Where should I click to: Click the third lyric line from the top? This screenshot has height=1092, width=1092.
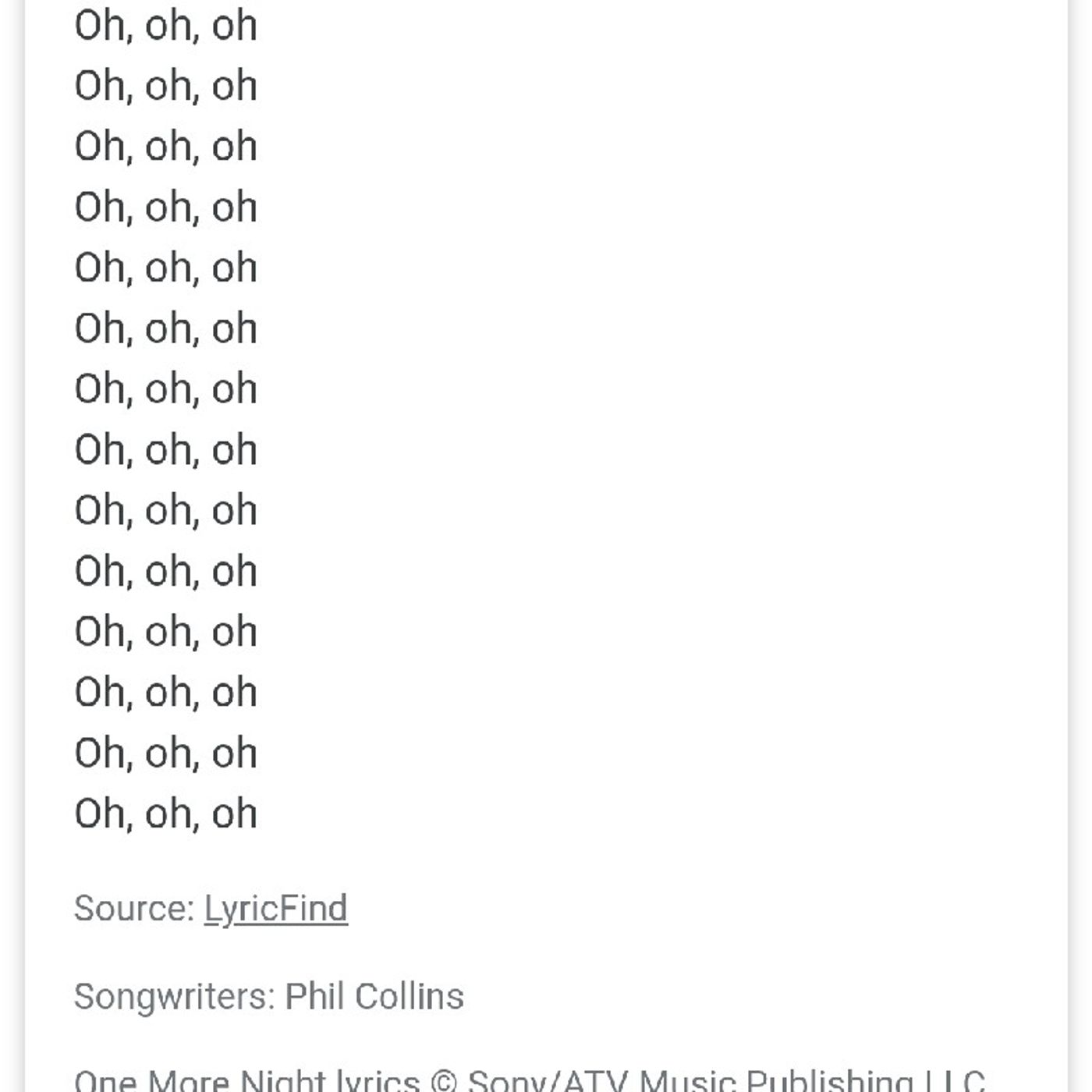point(165,147)
